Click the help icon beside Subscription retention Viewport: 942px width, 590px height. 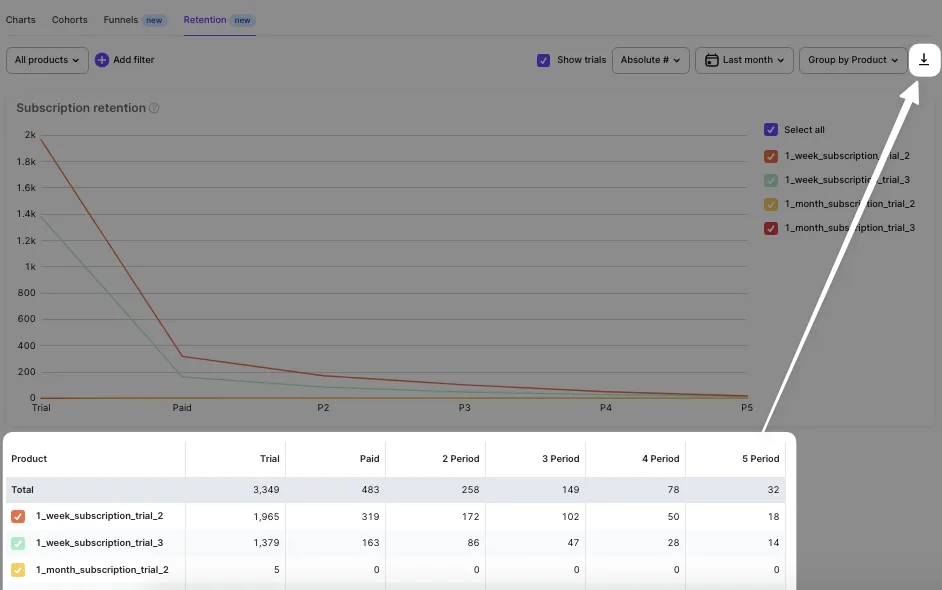155,108
